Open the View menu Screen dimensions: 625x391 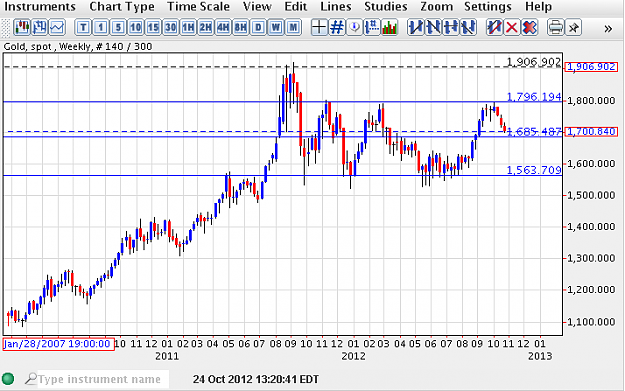pyautogui.click(x=257, y=7)
